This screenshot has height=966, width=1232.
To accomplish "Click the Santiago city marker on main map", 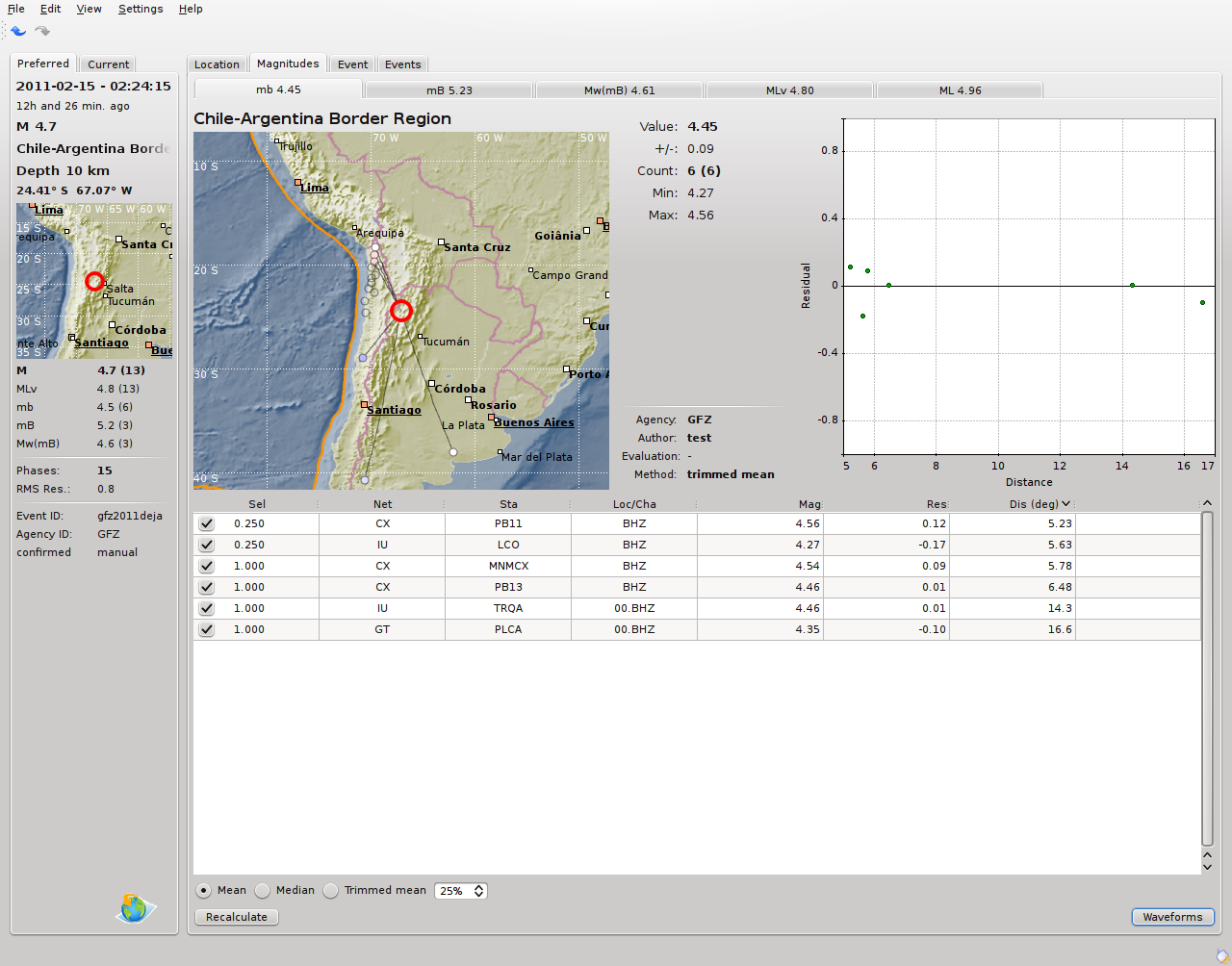I will 365,405.
